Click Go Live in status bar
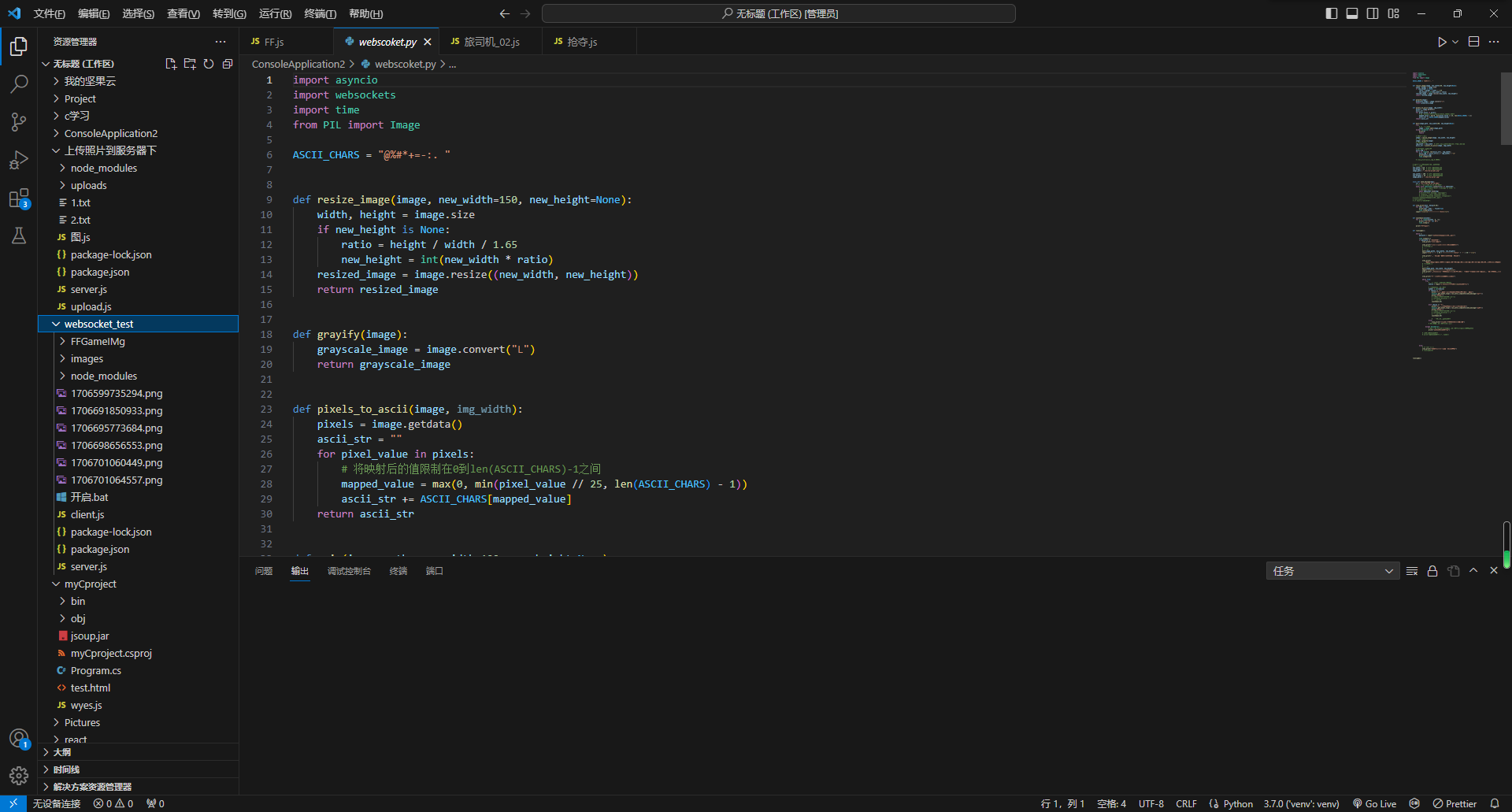 (1374, 803)
